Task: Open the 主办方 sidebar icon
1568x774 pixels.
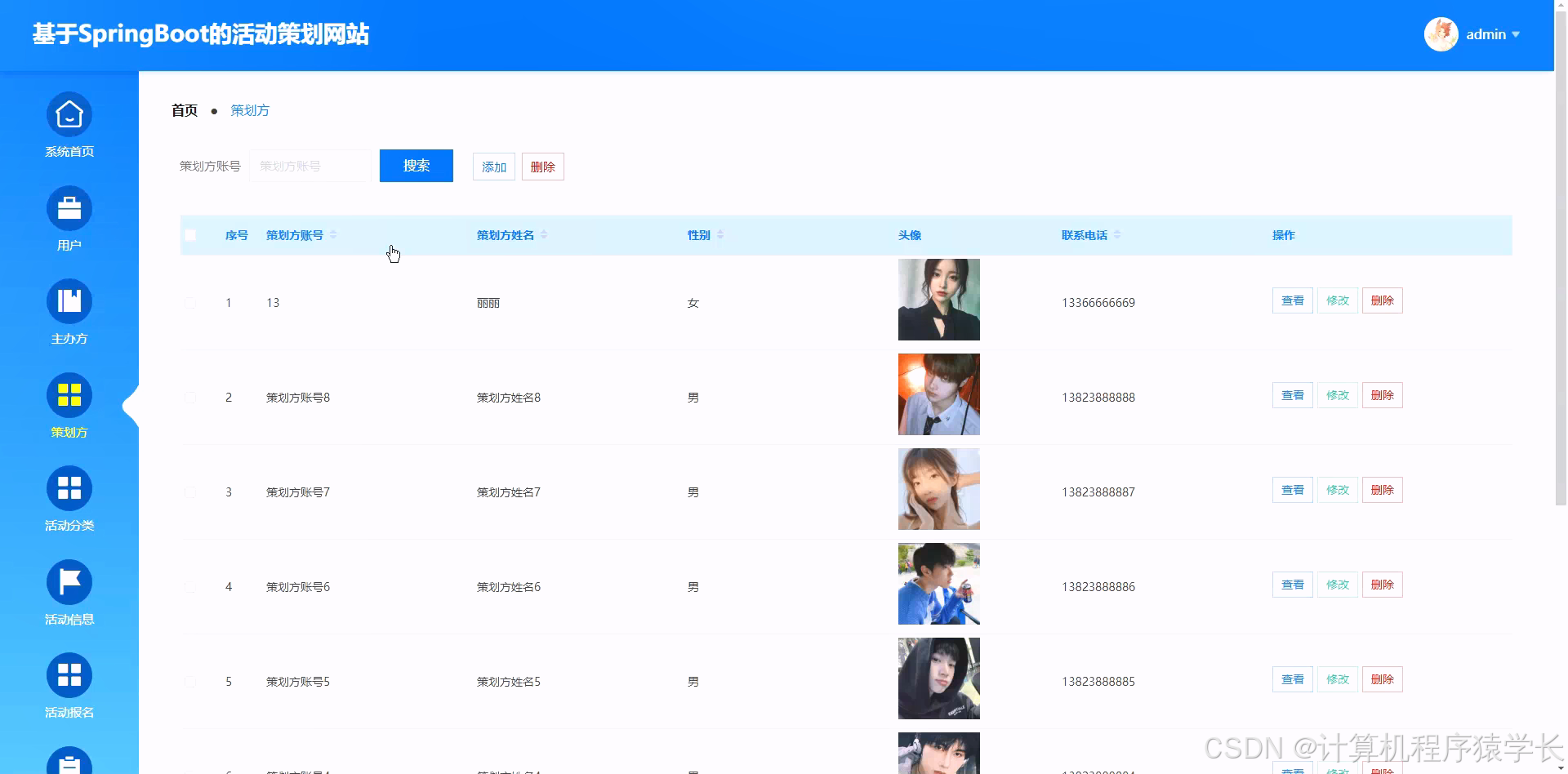Action: pyautogui.click(x=69, y=301)
